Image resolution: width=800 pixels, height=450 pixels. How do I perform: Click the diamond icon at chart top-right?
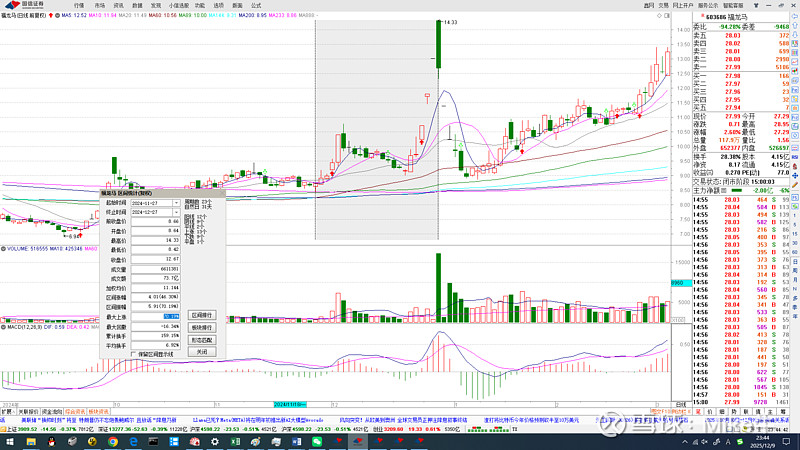(x=663, y=16)
